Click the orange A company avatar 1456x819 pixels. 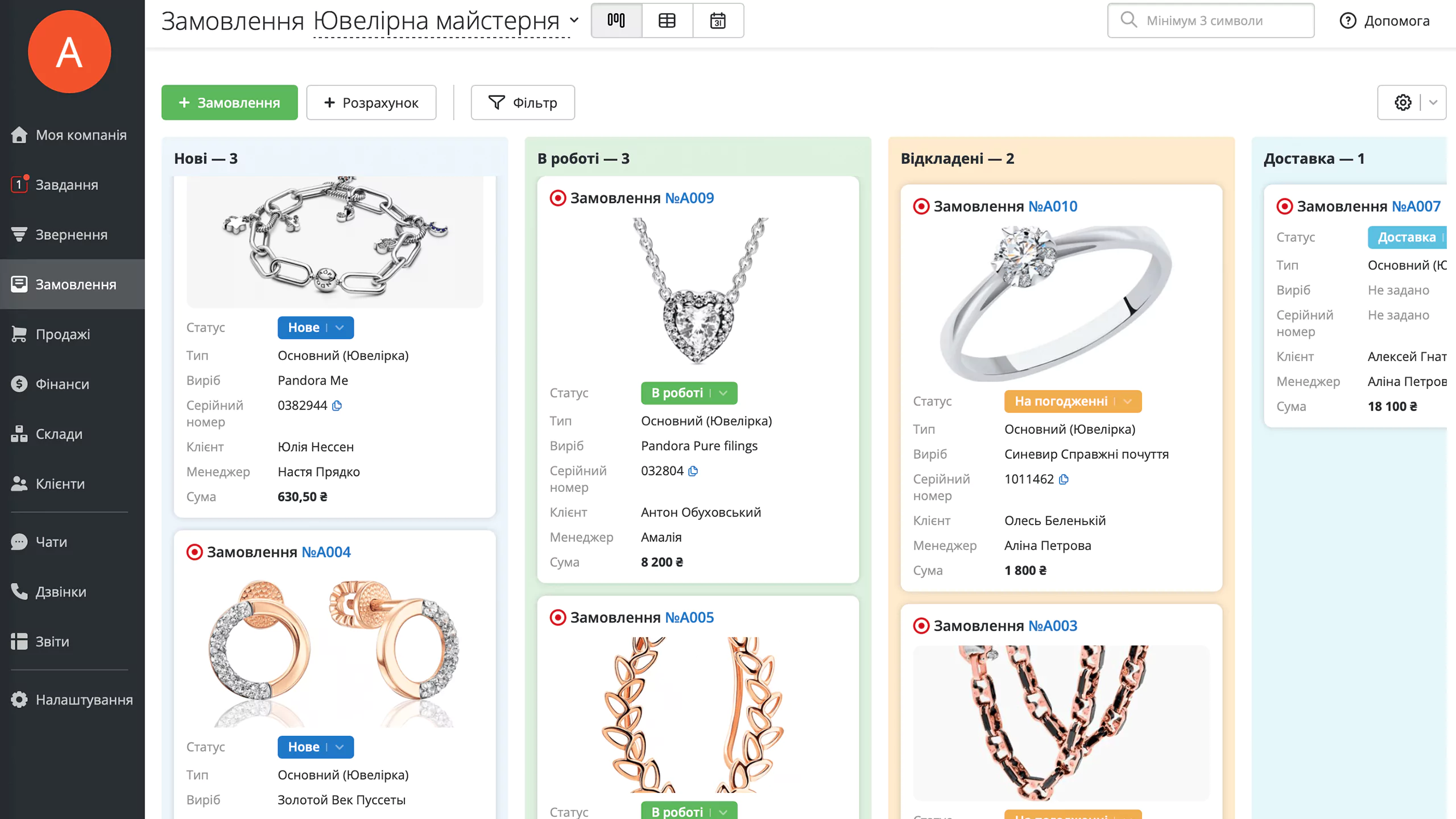(x=69, y=52)
